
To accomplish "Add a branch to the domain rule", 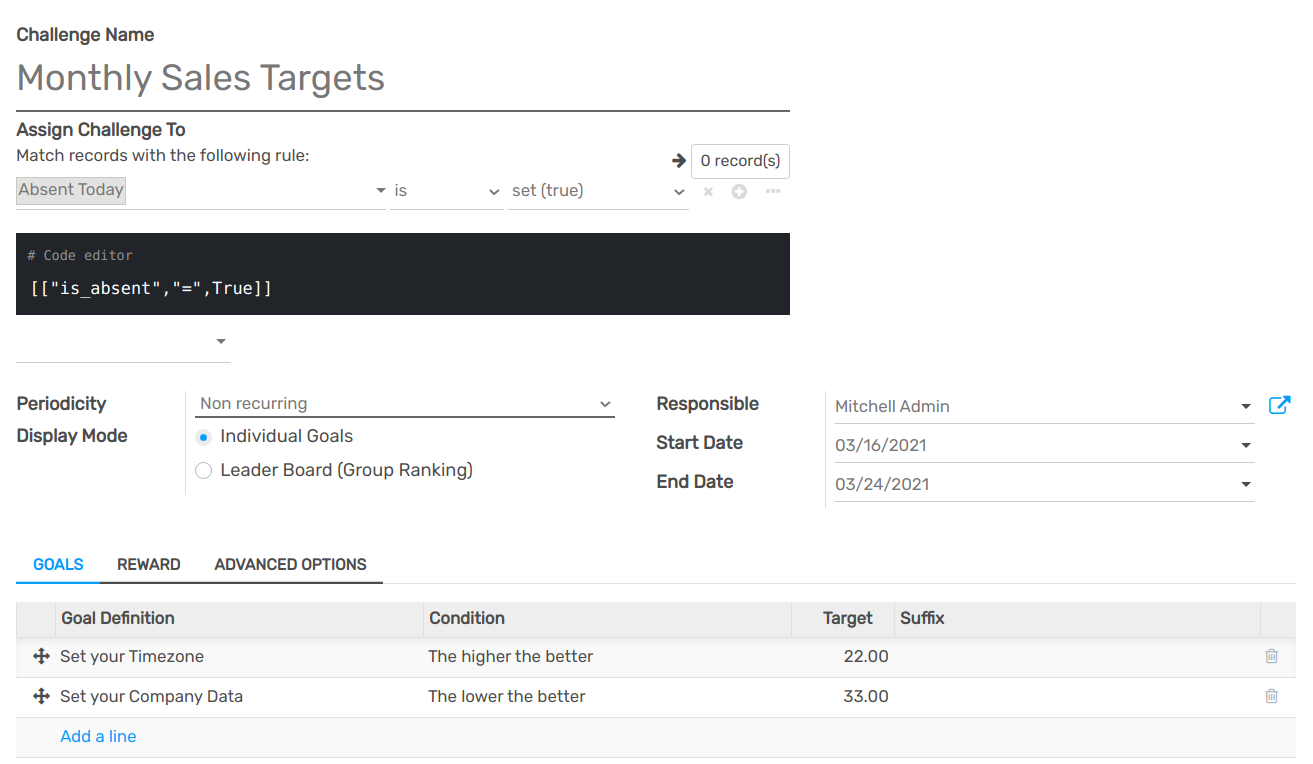I will [772, 191].
